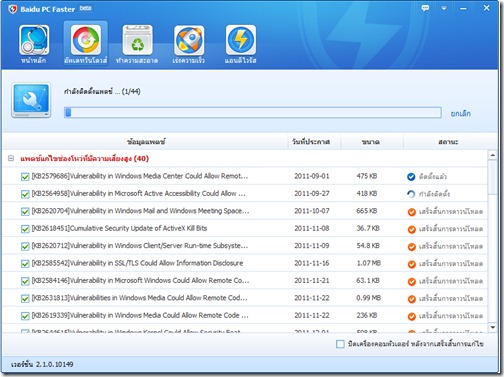Sort by the สถานะ status column header

pos(448,142)
